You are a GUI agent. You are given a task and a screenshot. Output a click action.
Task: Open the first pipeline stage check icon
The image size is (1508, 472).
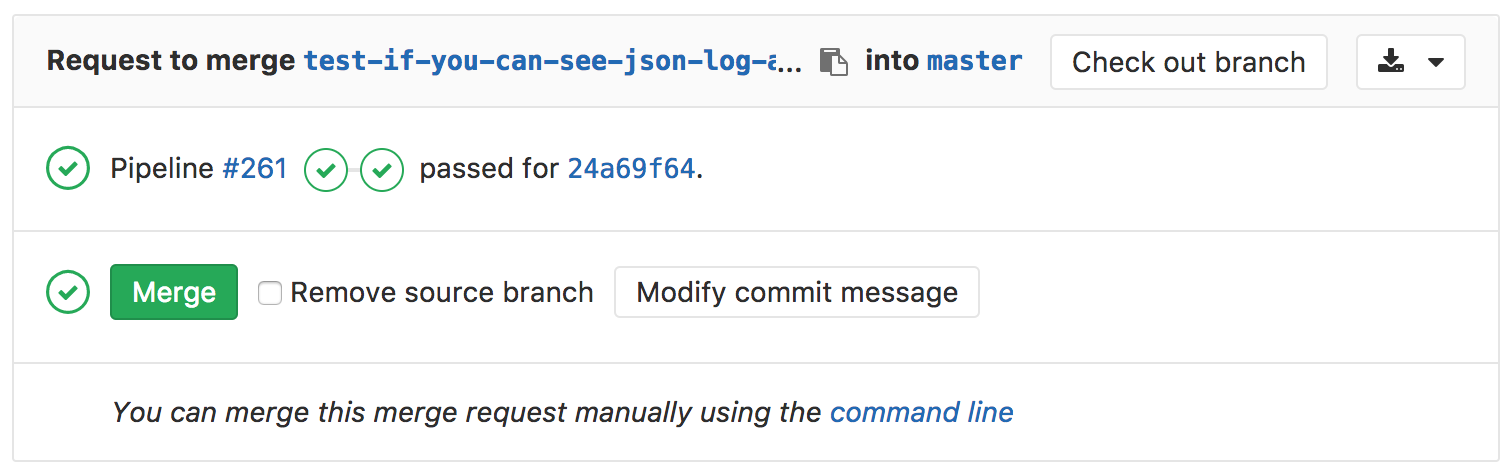[x=325, y=169]
